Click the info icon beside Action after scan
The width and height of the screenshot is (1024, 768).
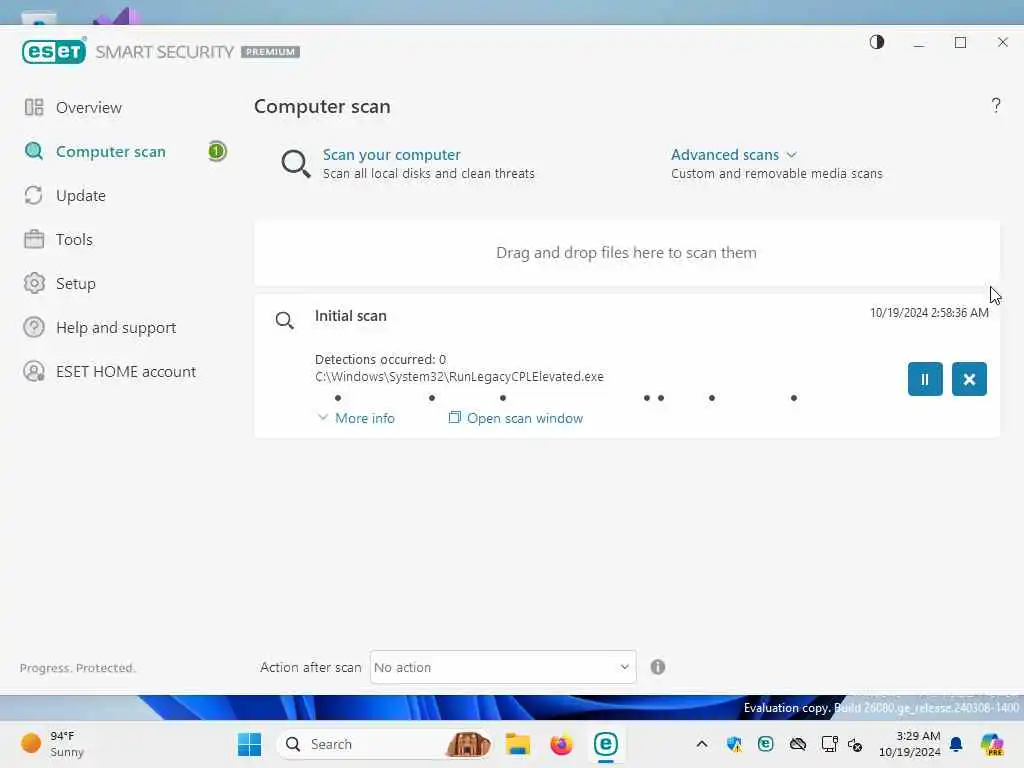[x=658, y=667]
